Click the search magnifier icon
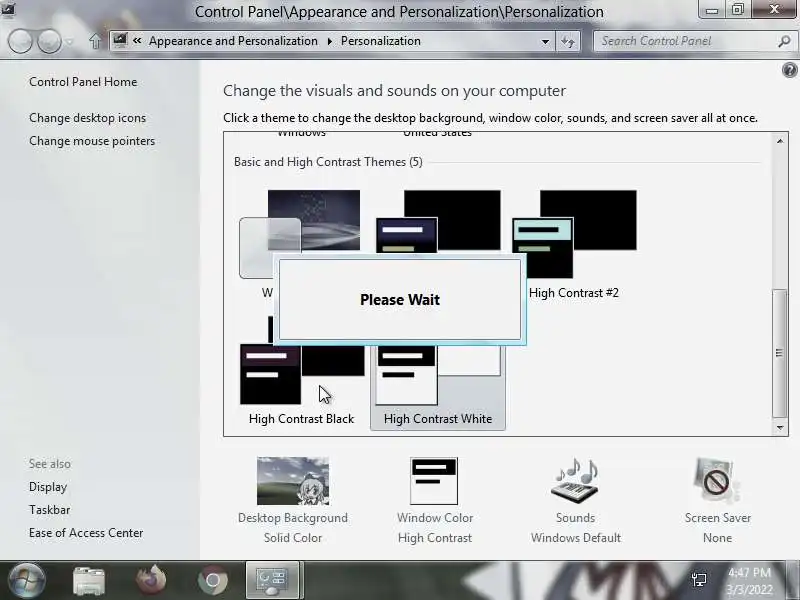The height and width of the screenshot is (600, 800). point(784,41)
